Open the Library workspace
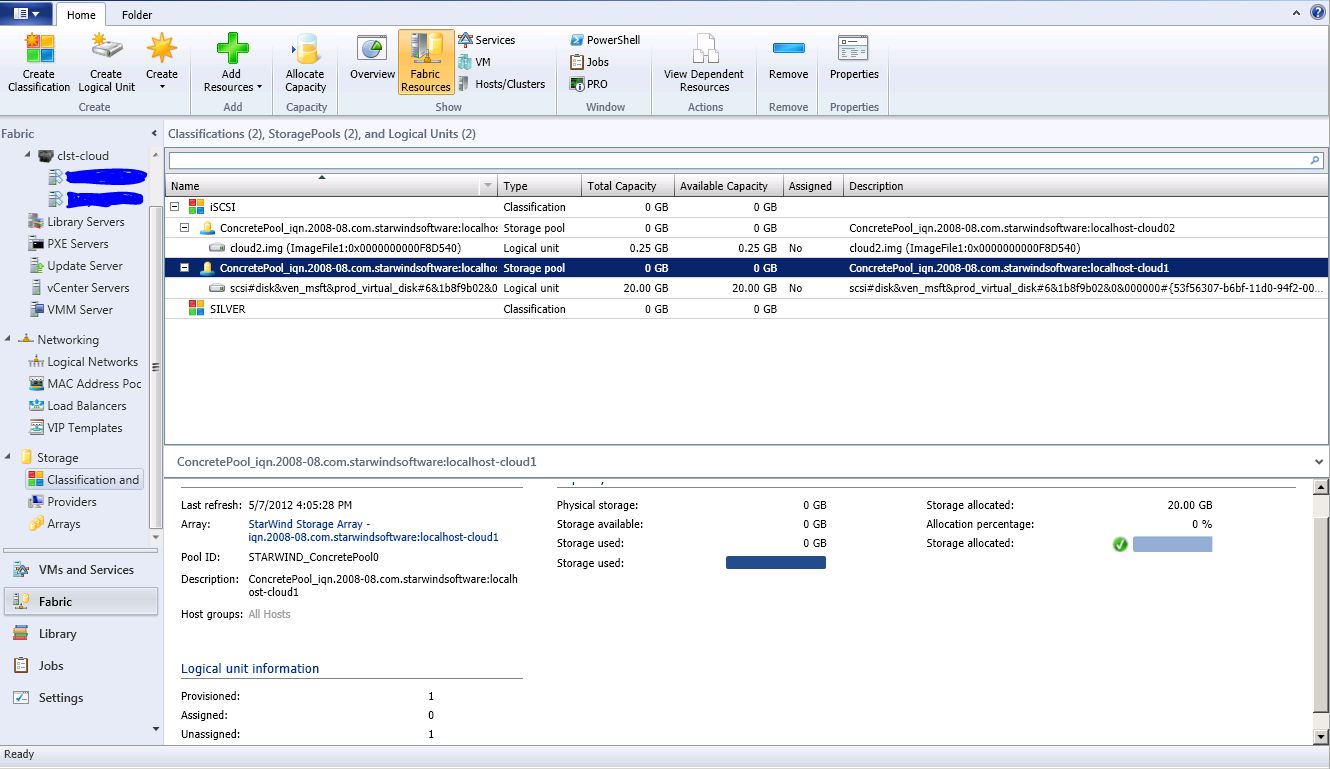The height and width of the screenshot is (769, 1330). (80, 634)
